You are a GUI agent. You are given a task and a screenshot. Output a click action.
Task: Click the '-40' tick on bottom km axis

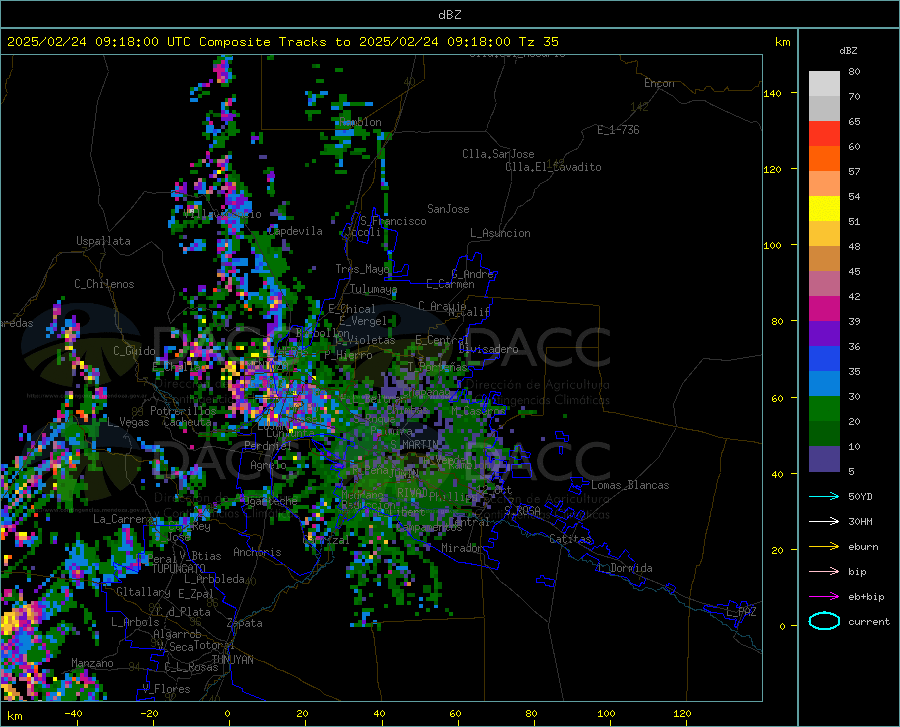(73, 713)
